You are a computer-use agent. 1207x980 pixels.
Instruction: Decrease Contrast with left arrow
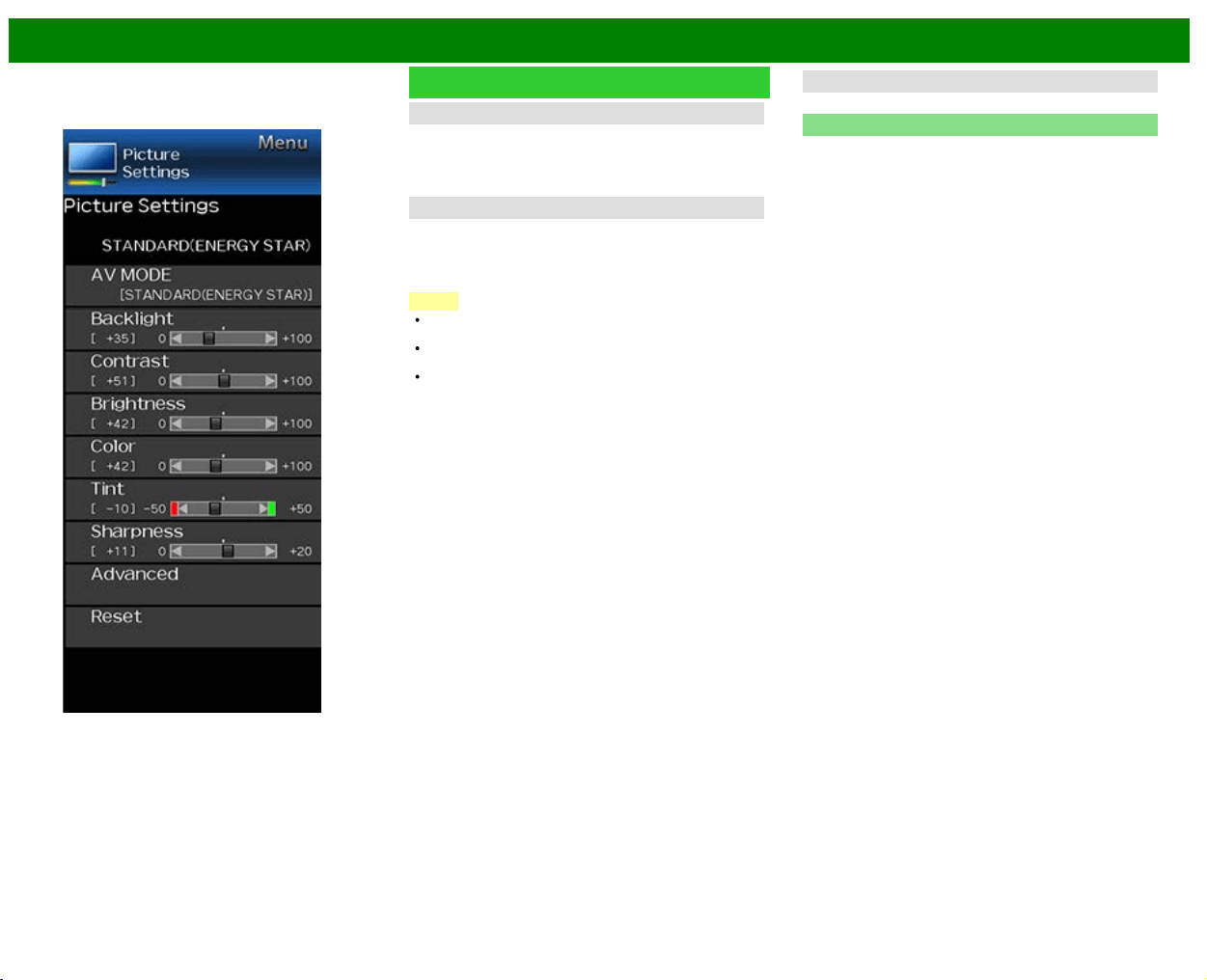(x=176, y=381)
